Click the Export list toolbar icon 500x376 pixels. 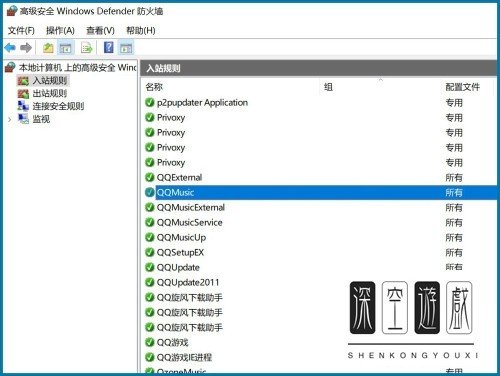point(87,48)
